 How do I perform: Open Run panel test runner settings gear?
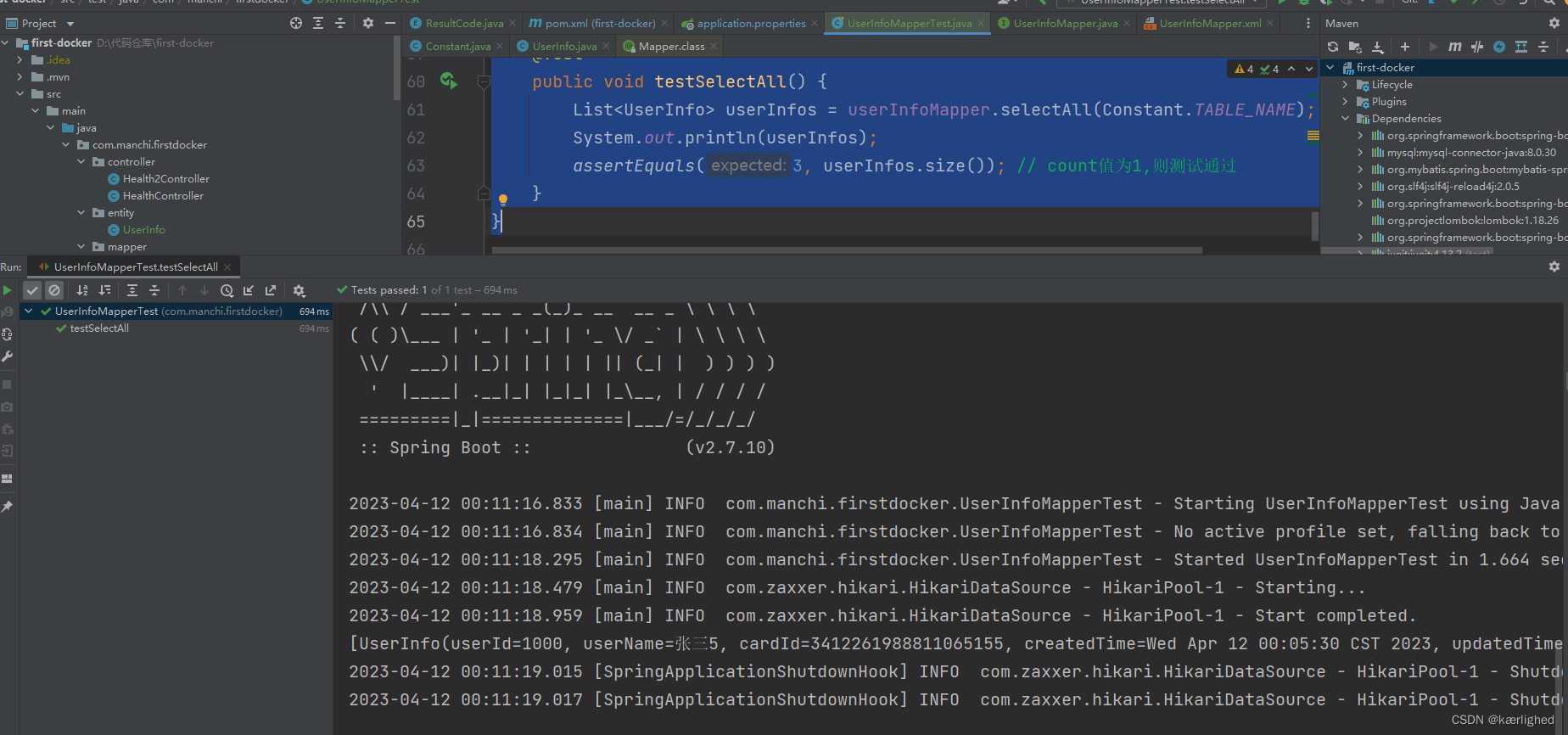pos(299,290)
